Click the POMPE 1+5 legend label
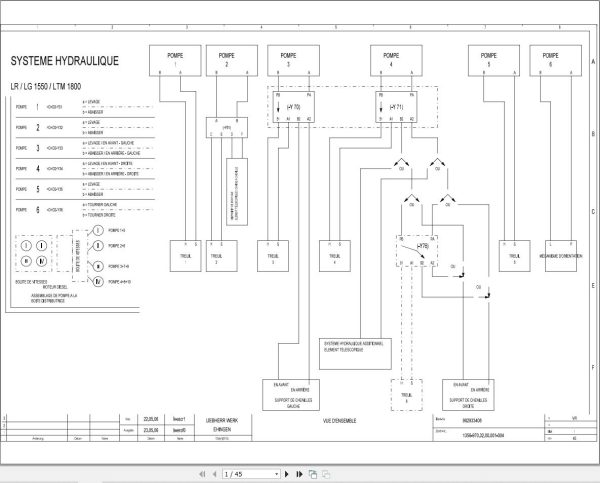 pos(116,230)
